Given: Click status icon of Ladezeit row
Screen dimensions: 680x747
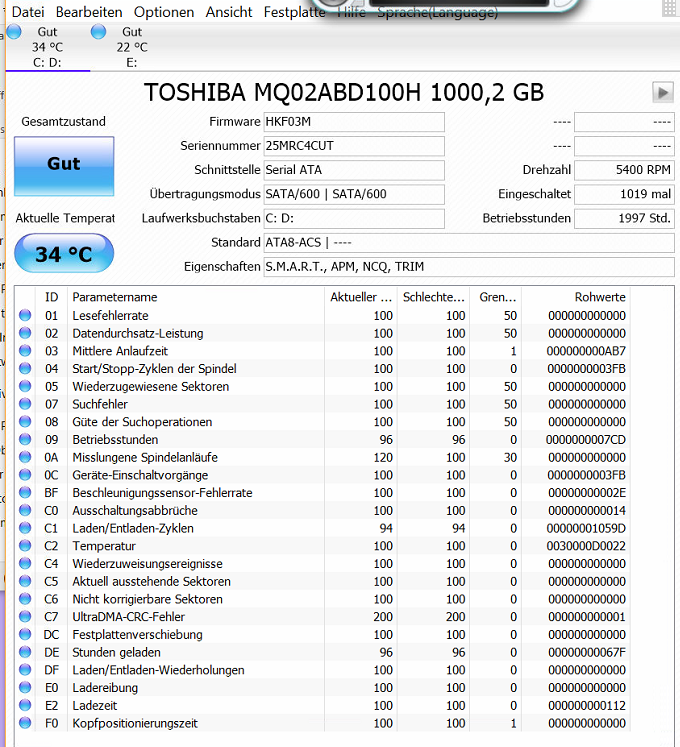Looking at the screenshot, I should coord(25,705).
